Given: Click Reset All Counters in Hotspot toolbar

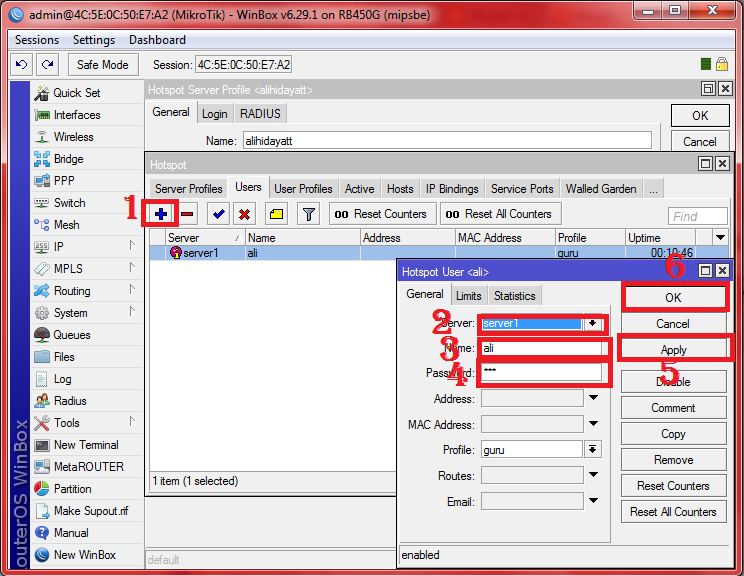Looking at the screenshot, I should pyautogui.click(x=501, y=214).
